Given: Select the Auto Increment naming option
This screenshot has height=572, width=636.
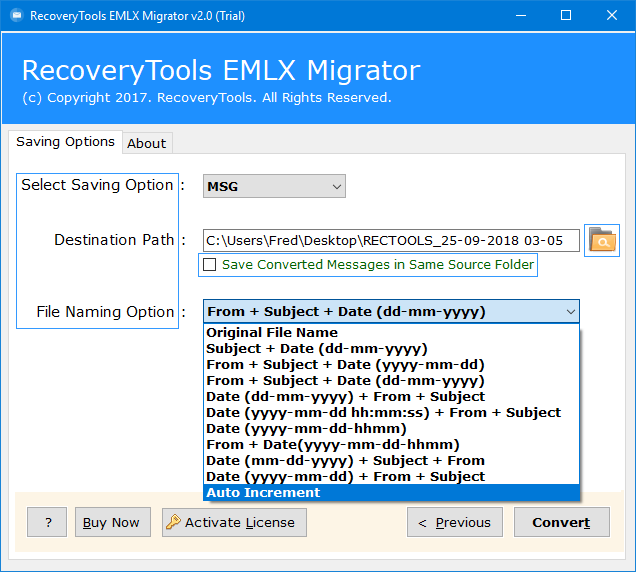Looking at the screenshot, I should pyautogui.click(x=391, y=492).
